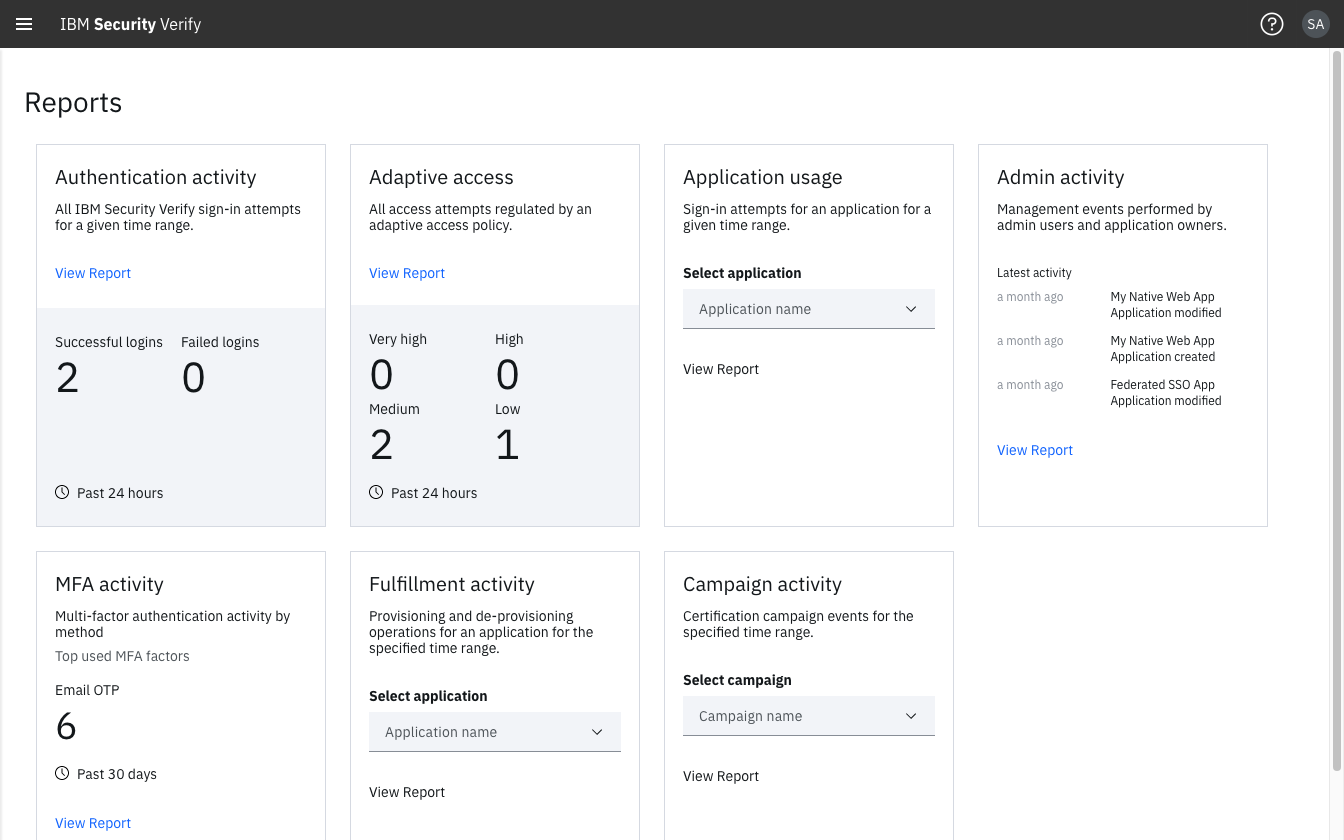The width and height of the screenshot is (1344, 840).
Task: Click the Authentication activity card title
Action: [x=155, y=177]
